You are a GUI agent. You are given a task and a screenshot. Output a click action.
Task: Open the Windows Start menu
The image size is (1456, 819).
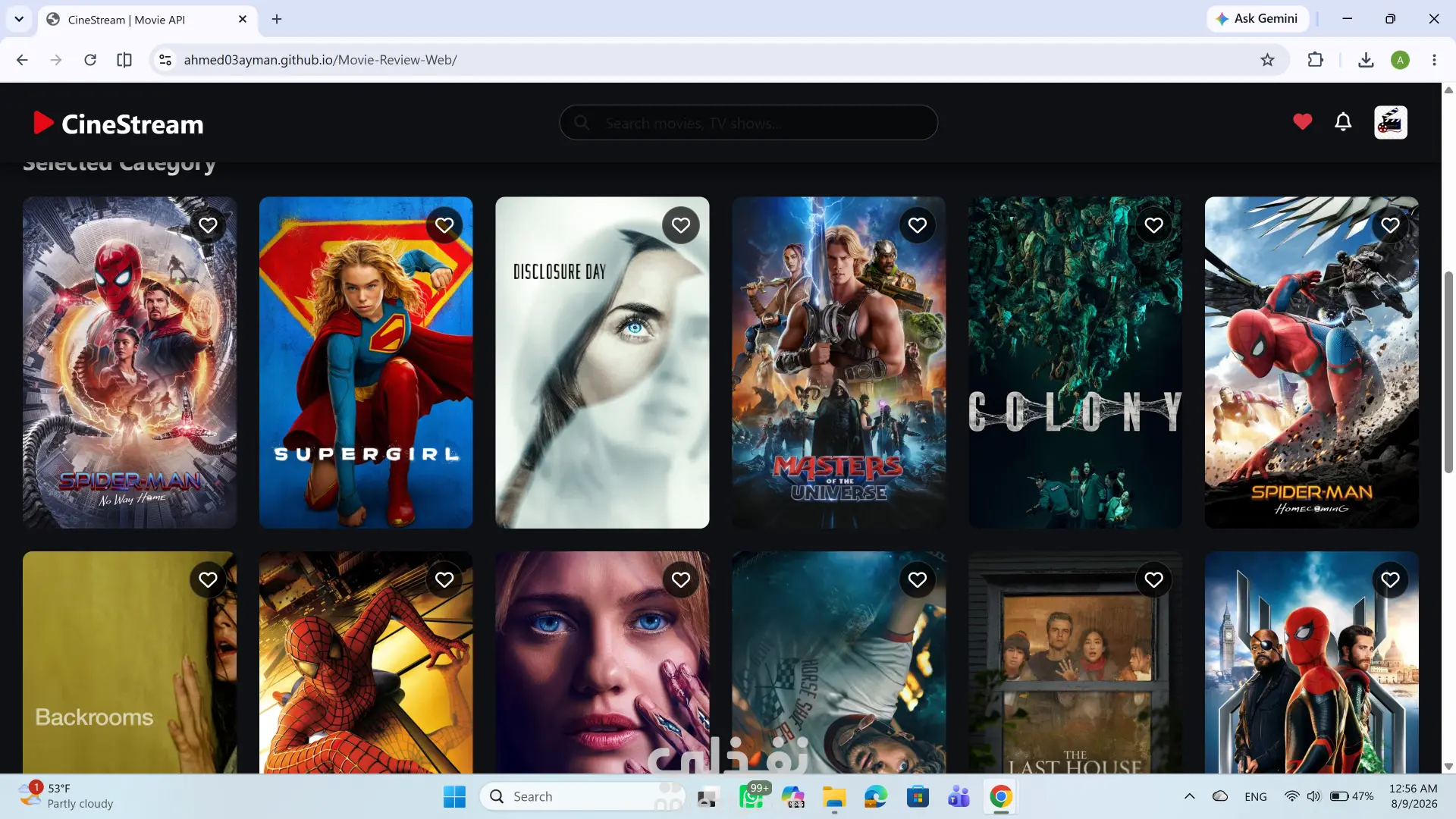(x=454, y=797)
